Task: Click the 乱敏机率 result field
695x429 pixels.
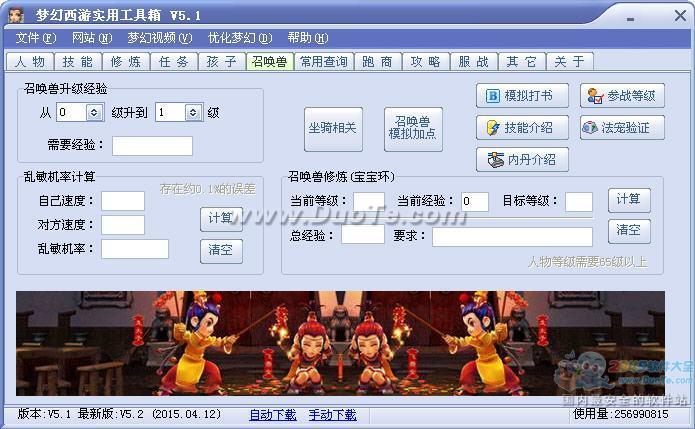Action: 135,249
